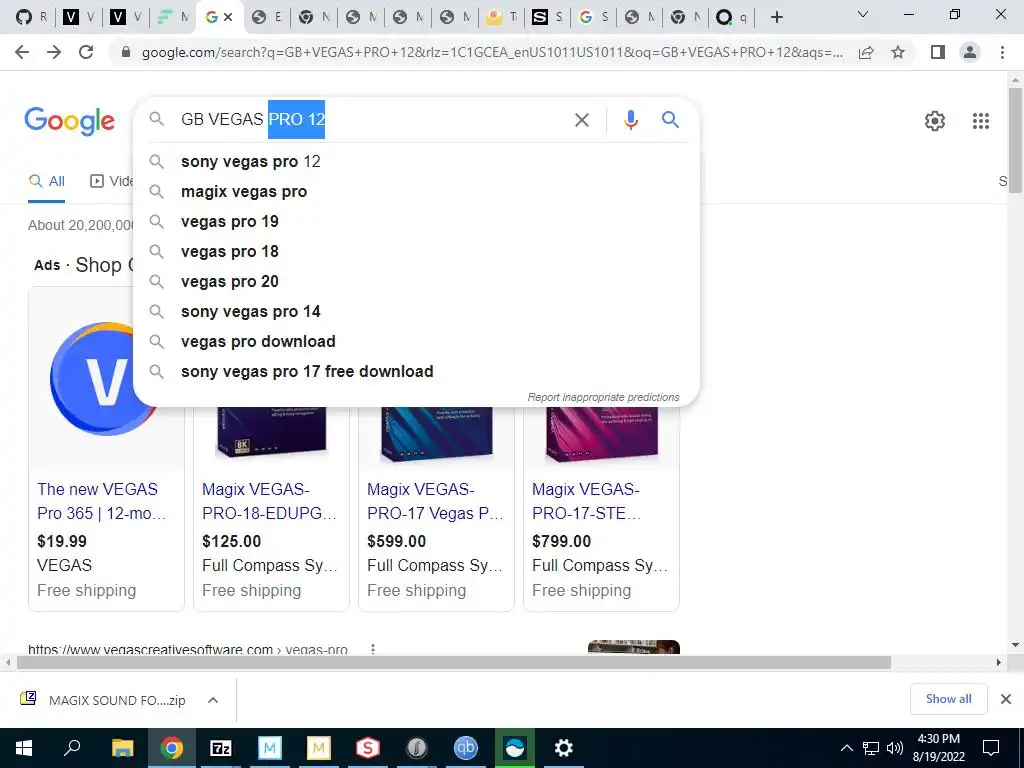Choose suggestion 'vegas pro 19'
The height and width of the screenshot is (768, 1024).
pyautogui.click(x=416, y=221)
